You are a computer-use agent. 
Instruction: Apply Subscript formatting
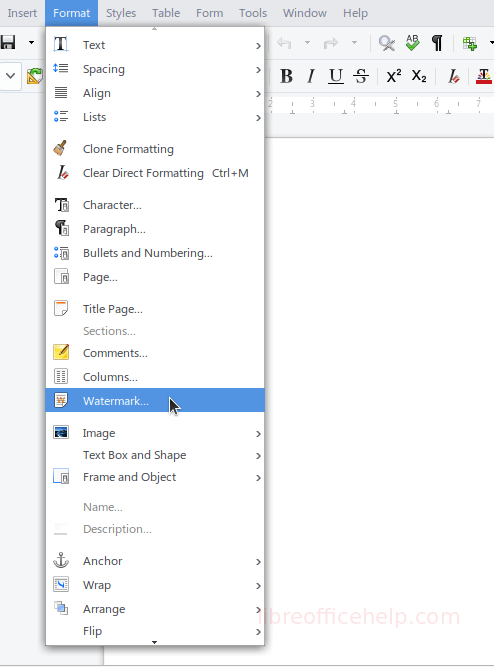(419, 77)
